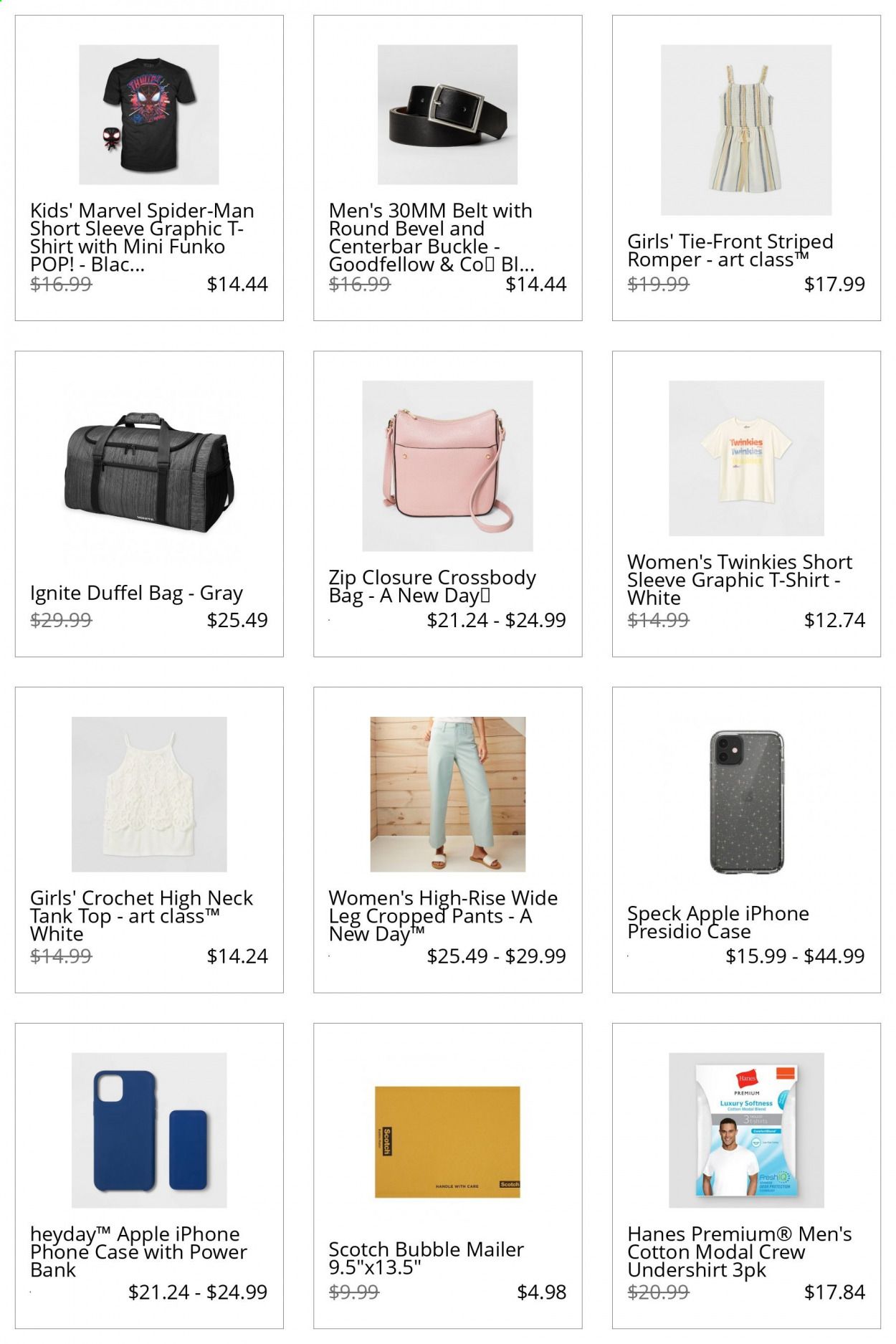The image size is (896, 1344).
Task: Open Zip Closure Crossbody Bag title link
Action: pos(432,586)
